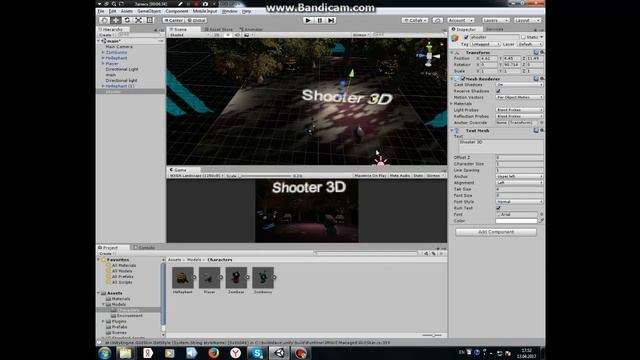The width and height of the screenshot is (640, 360).
Task: Click the cloud services icon
Action: [x=438, y=20]
